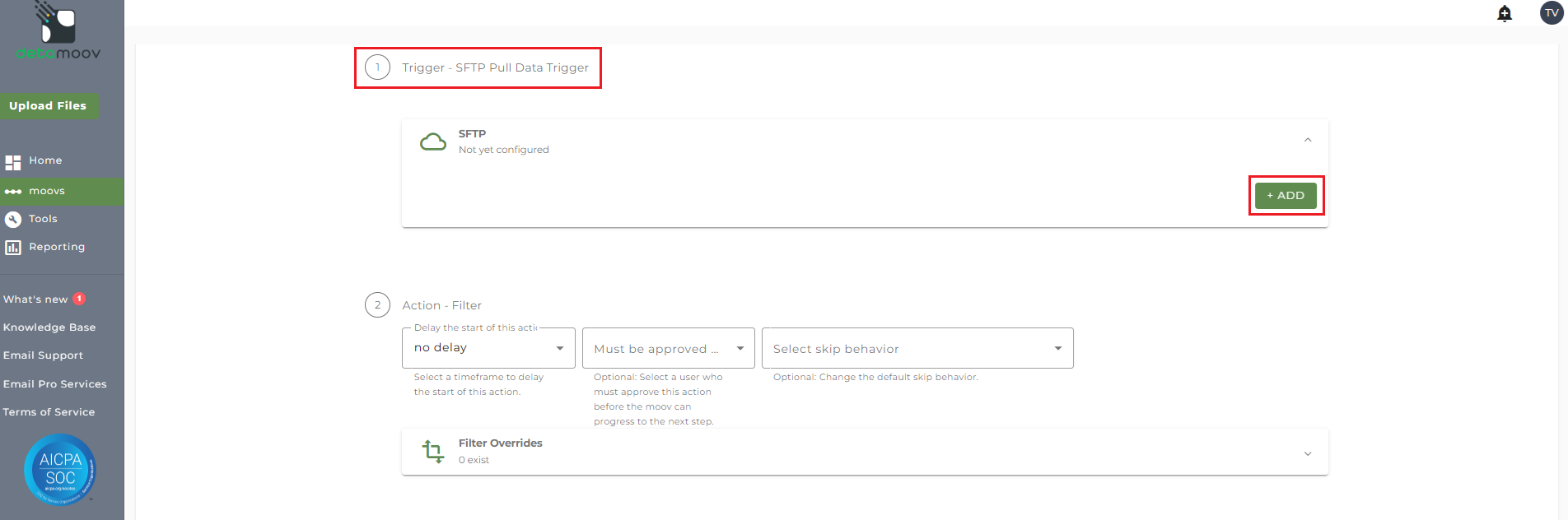The width and height of the screenshot is (1568, 520).
Task: Open the TV user avatar menu
Action: click(1552, 13)
